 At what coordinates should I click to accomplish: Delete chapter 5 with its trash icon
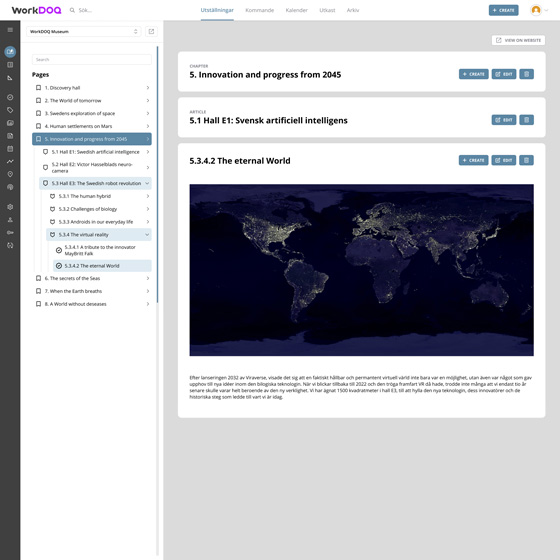pos(526,74)
